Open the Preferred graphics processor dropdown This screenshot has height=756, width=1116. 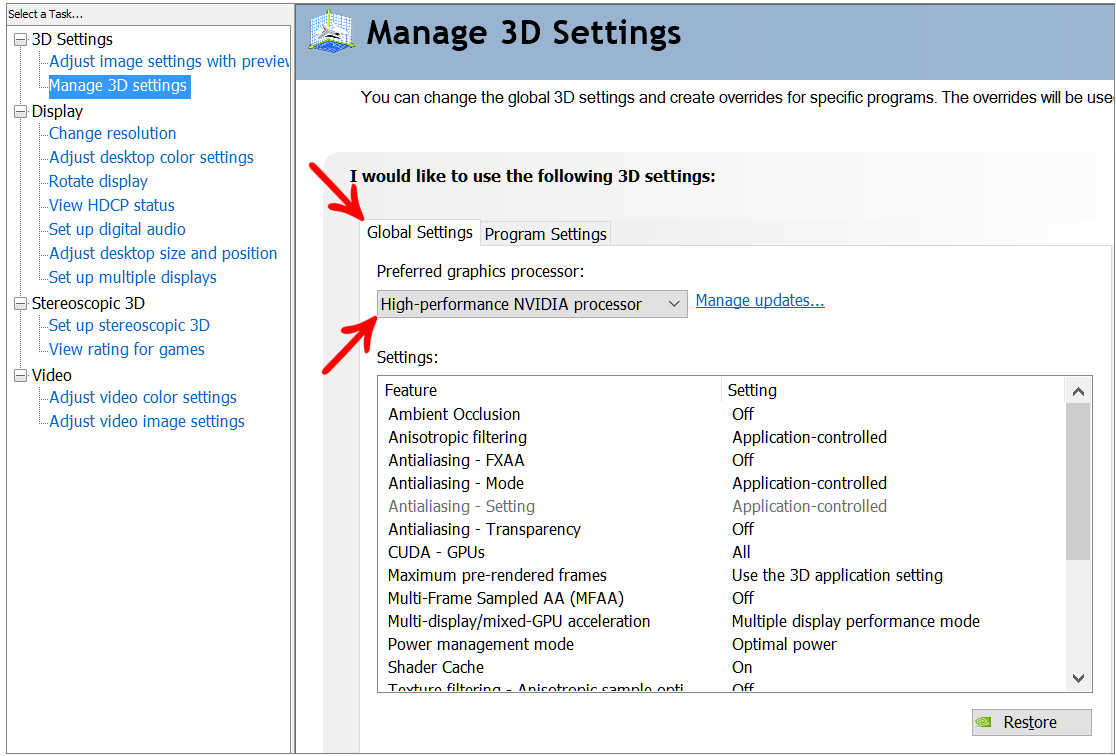coord(532,304)
